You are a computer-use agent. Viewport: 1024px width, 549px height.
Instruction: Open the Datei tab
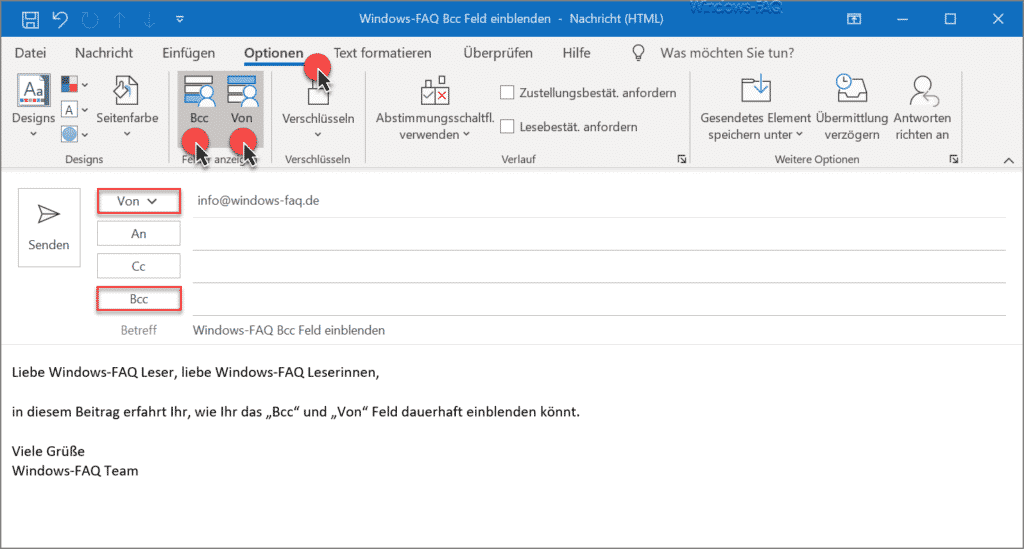coord(30,53)
